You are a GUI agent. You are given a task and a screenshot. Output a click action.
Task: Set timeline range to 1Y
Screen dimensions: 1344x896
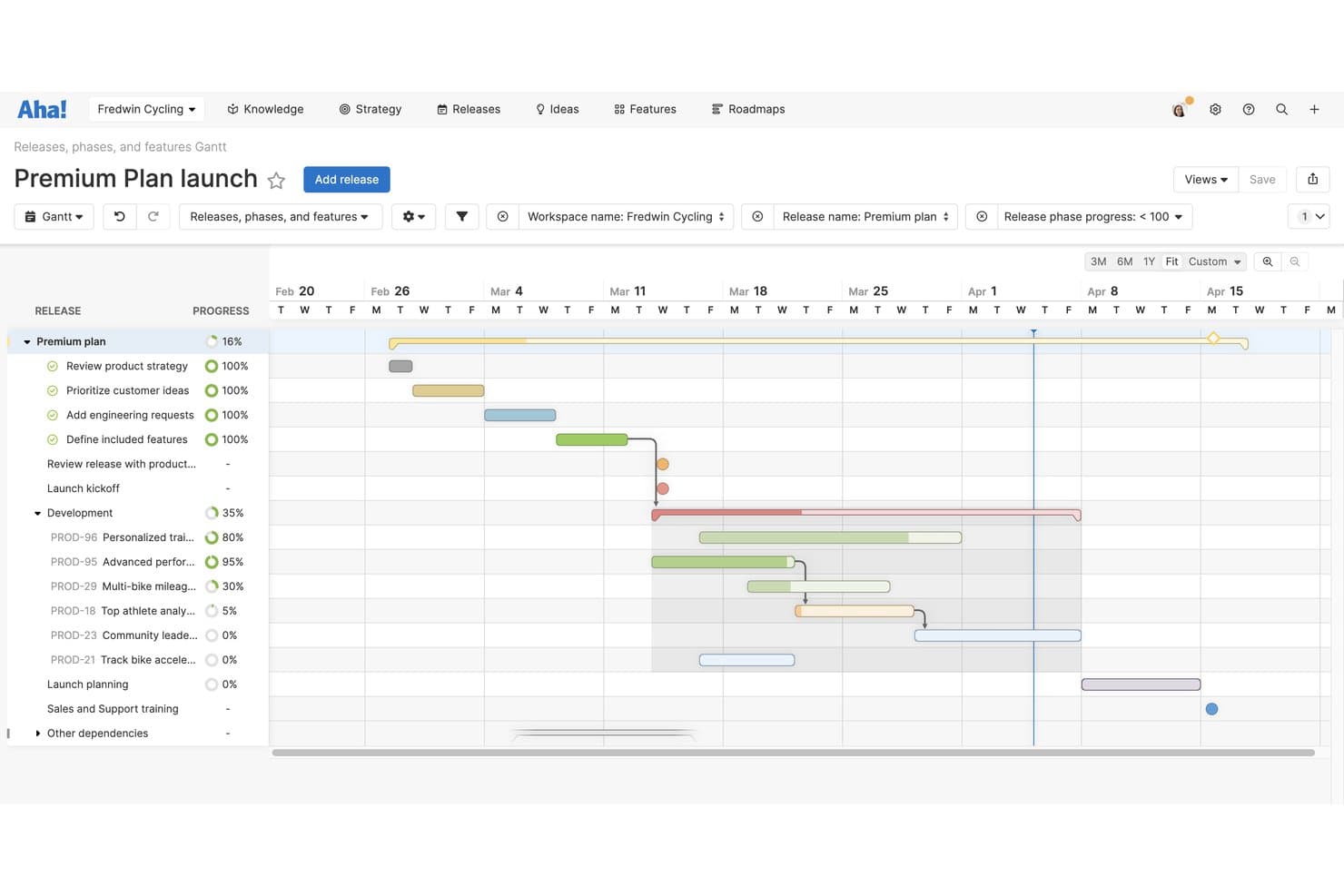1149,261
